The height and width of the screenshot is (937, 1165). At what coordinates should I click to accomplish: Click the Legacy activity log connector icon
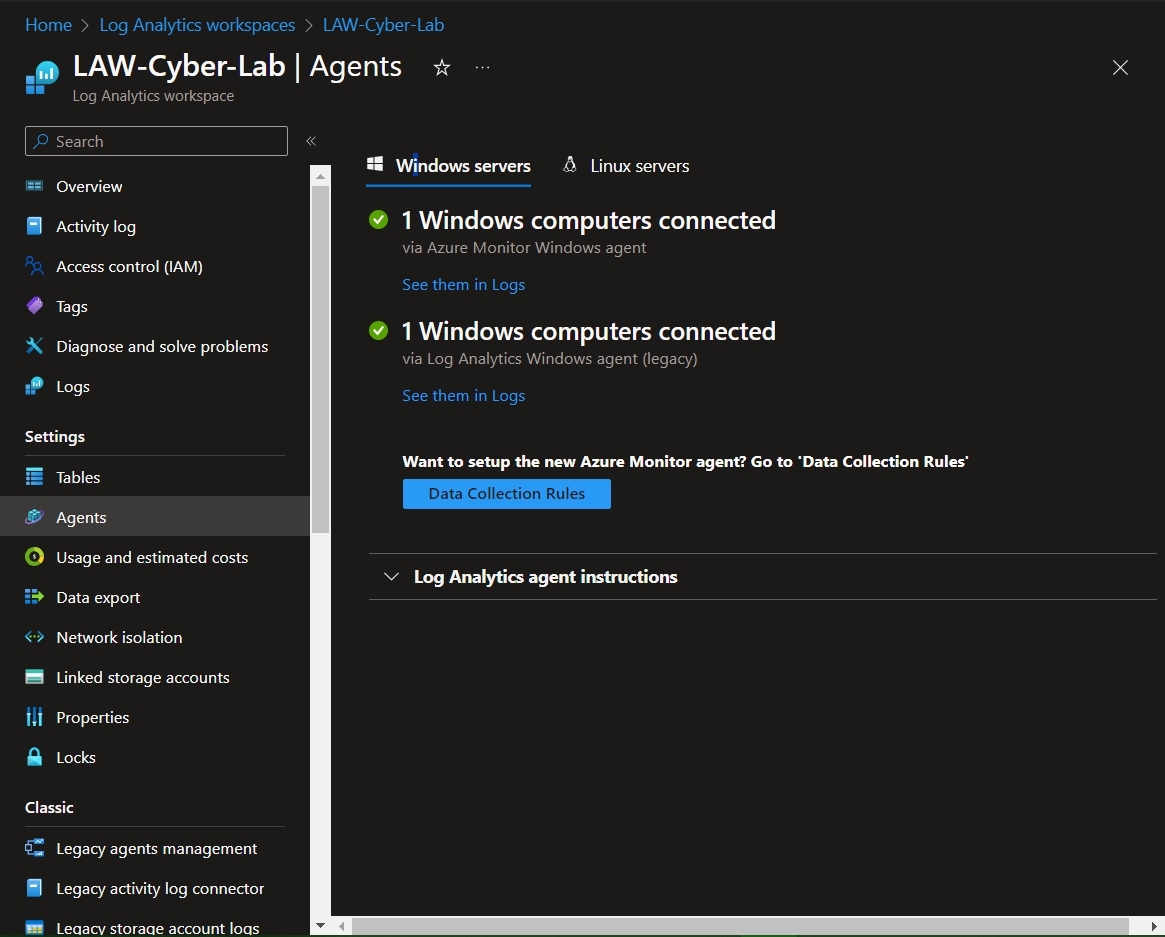click(x=34, y=888)
